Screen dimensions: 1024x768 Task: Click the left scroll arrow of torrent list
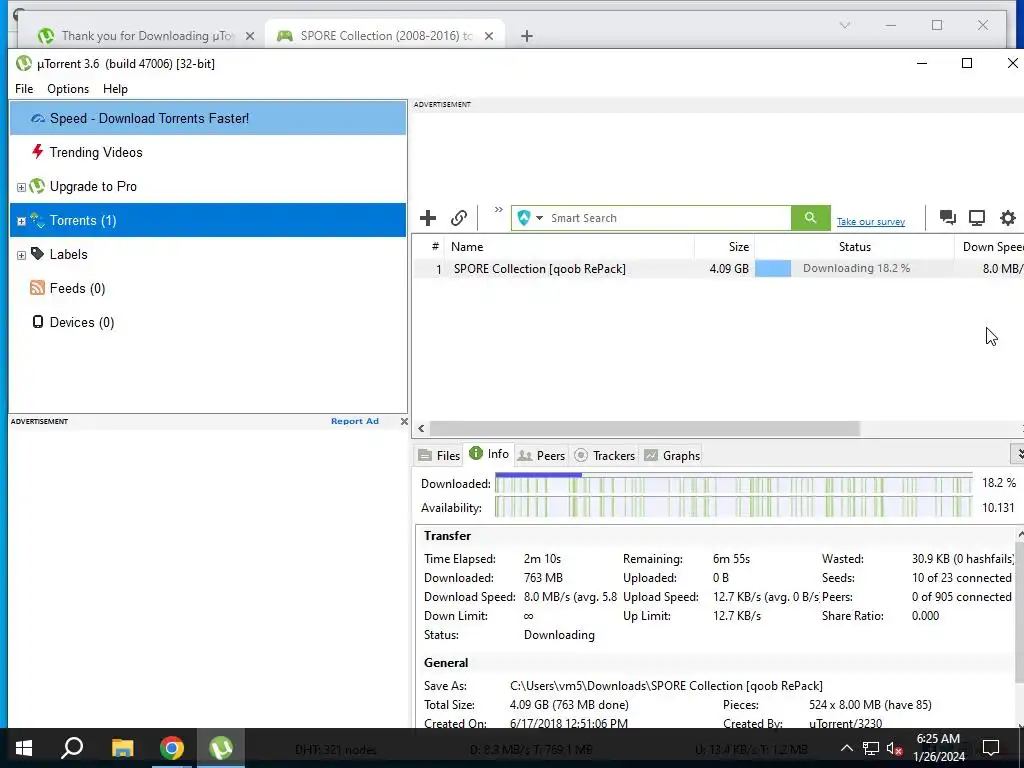click(x=421, y=428)
